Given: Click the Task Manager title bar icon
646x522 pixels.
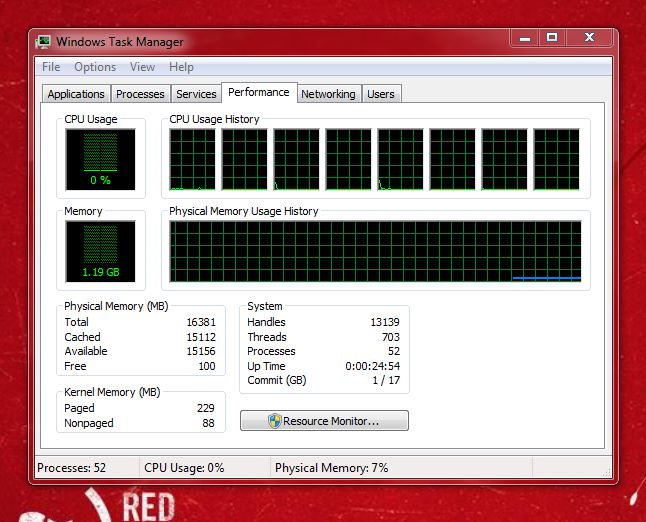Looking at the screenshot, I should click(x=43, y=42).
